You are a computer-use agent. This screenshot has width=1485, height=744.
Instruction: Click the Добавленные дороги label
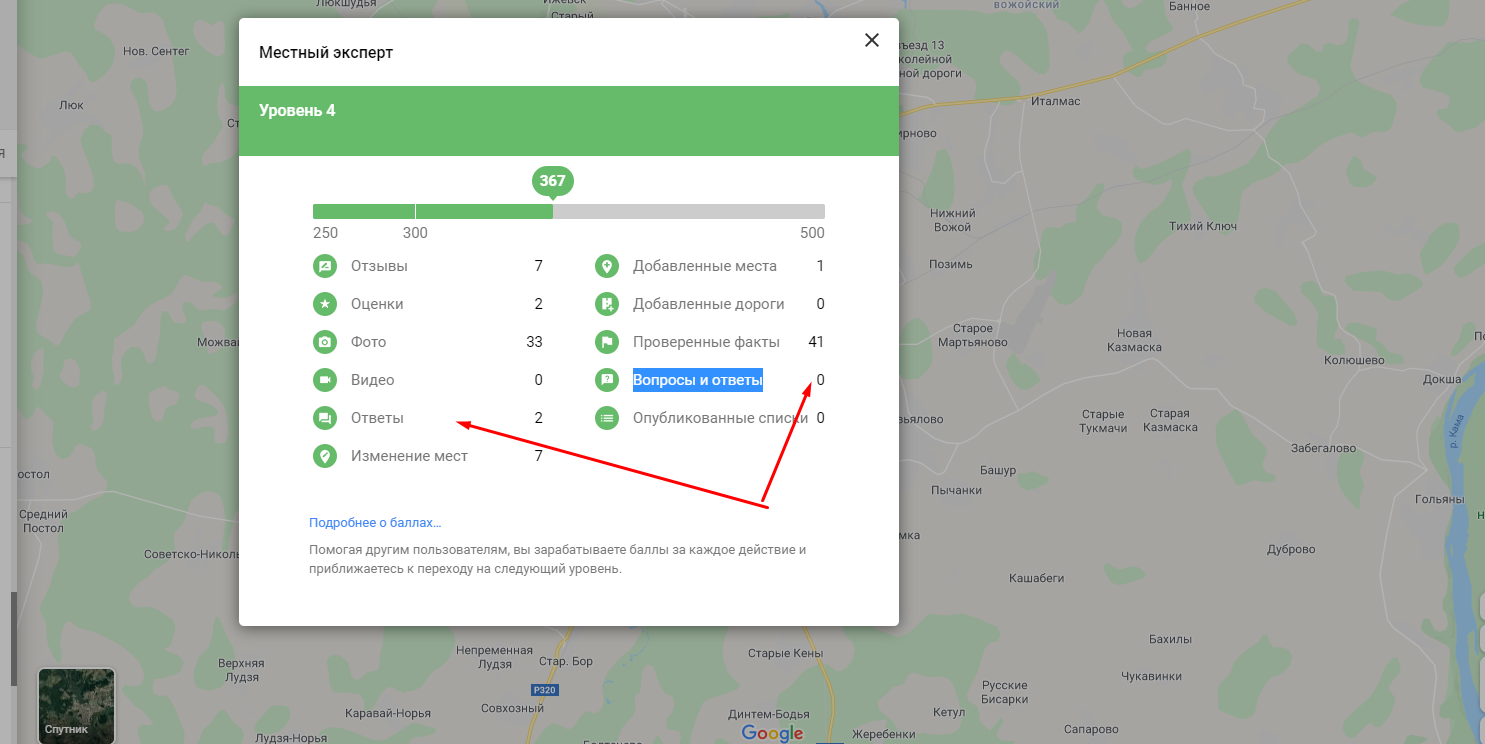coord(709,304)
